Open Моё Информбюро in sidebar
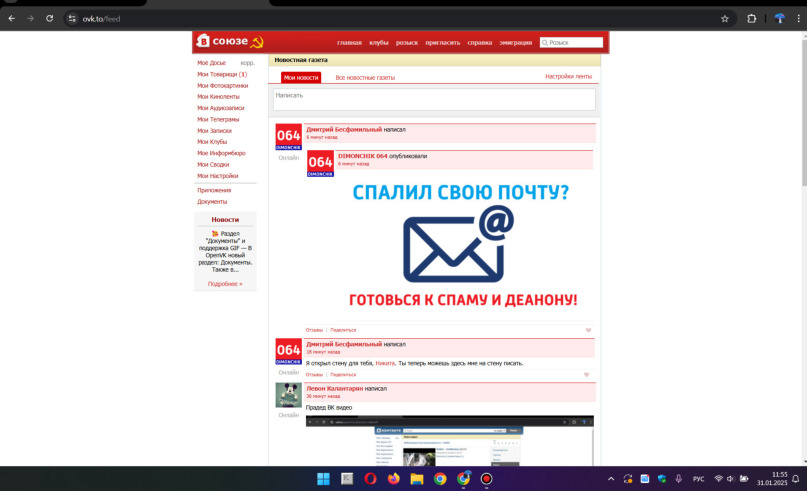The image size is (807, 491). point(221,153)
